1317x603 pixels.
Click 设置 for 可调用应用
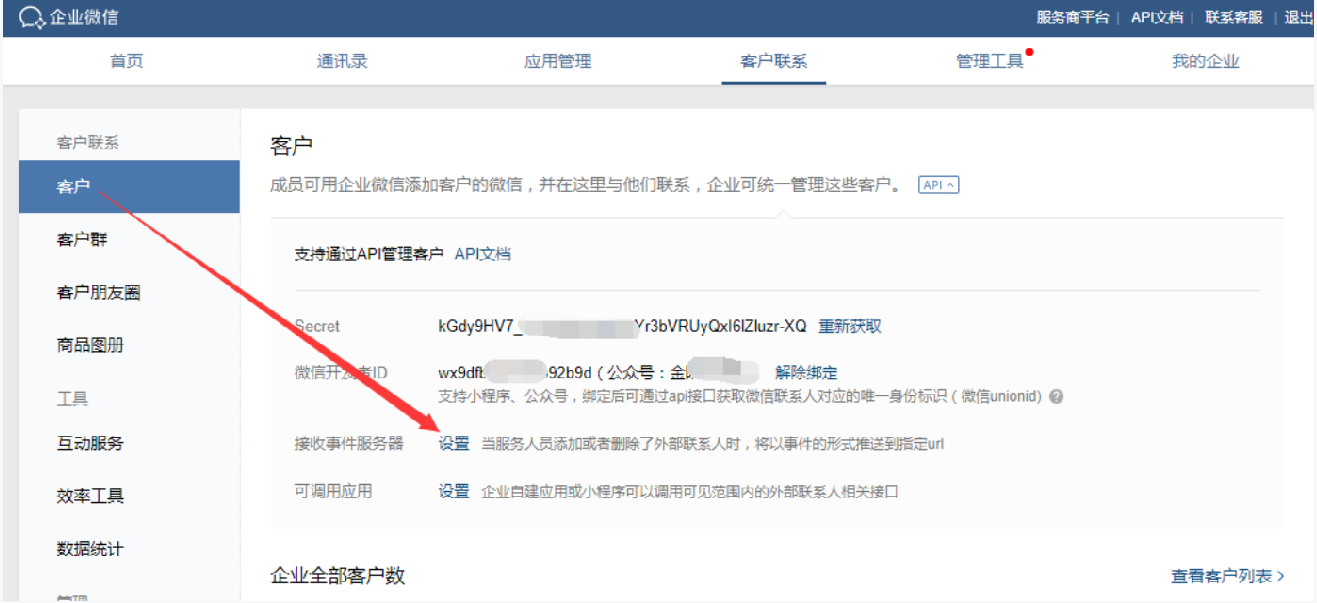coord(454,491)
